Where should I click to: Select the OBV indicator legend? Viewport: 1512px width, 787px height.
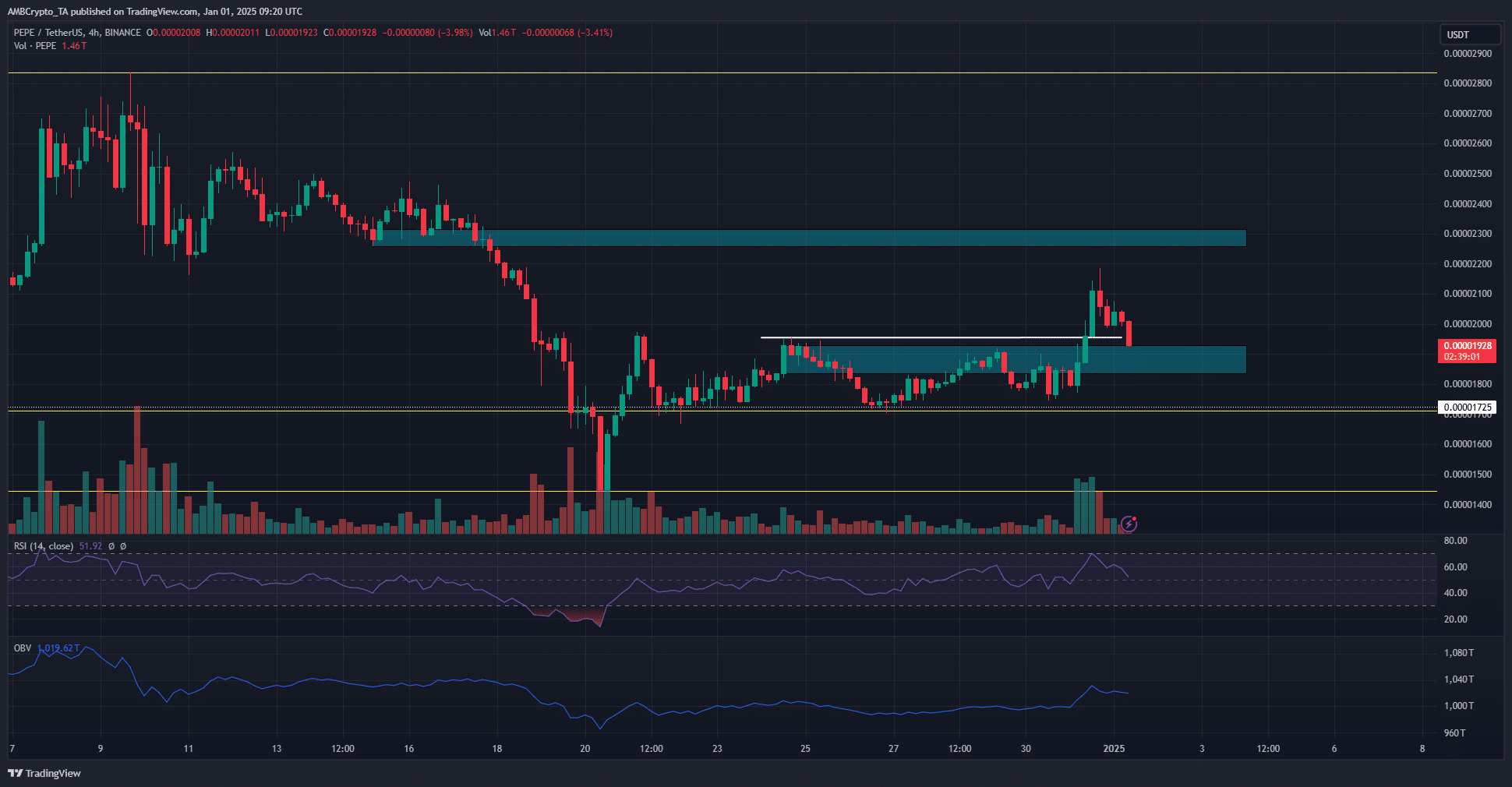click(23, 648)
